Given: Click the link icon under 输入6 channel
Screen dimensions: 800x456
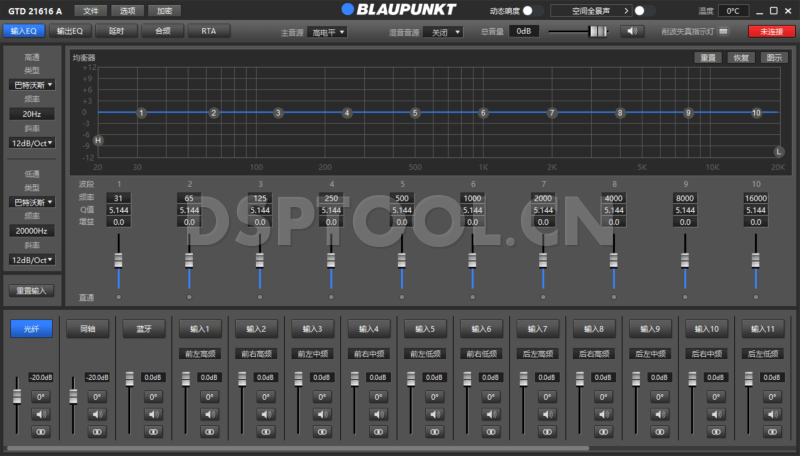Looking at the screenshot, I should click(x=491, y=432).
